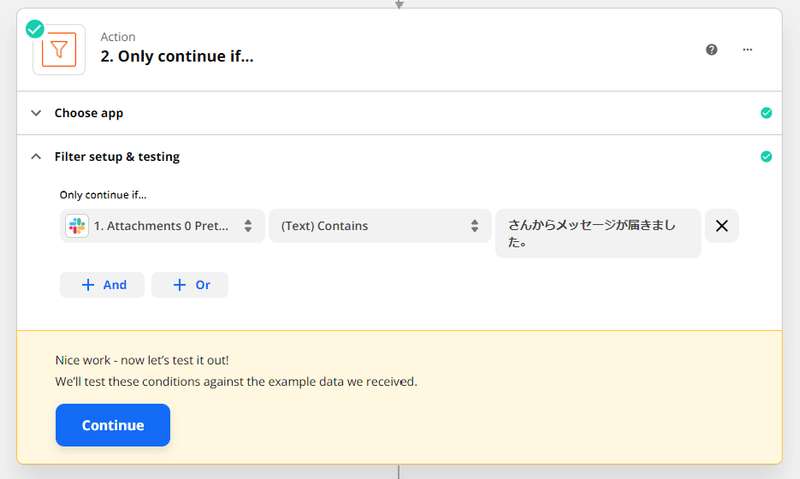The width and height of the screenshot is (800, 479).
Task: Open the help question mark icon
Action: pyautogui.click(x=711, y=49)
